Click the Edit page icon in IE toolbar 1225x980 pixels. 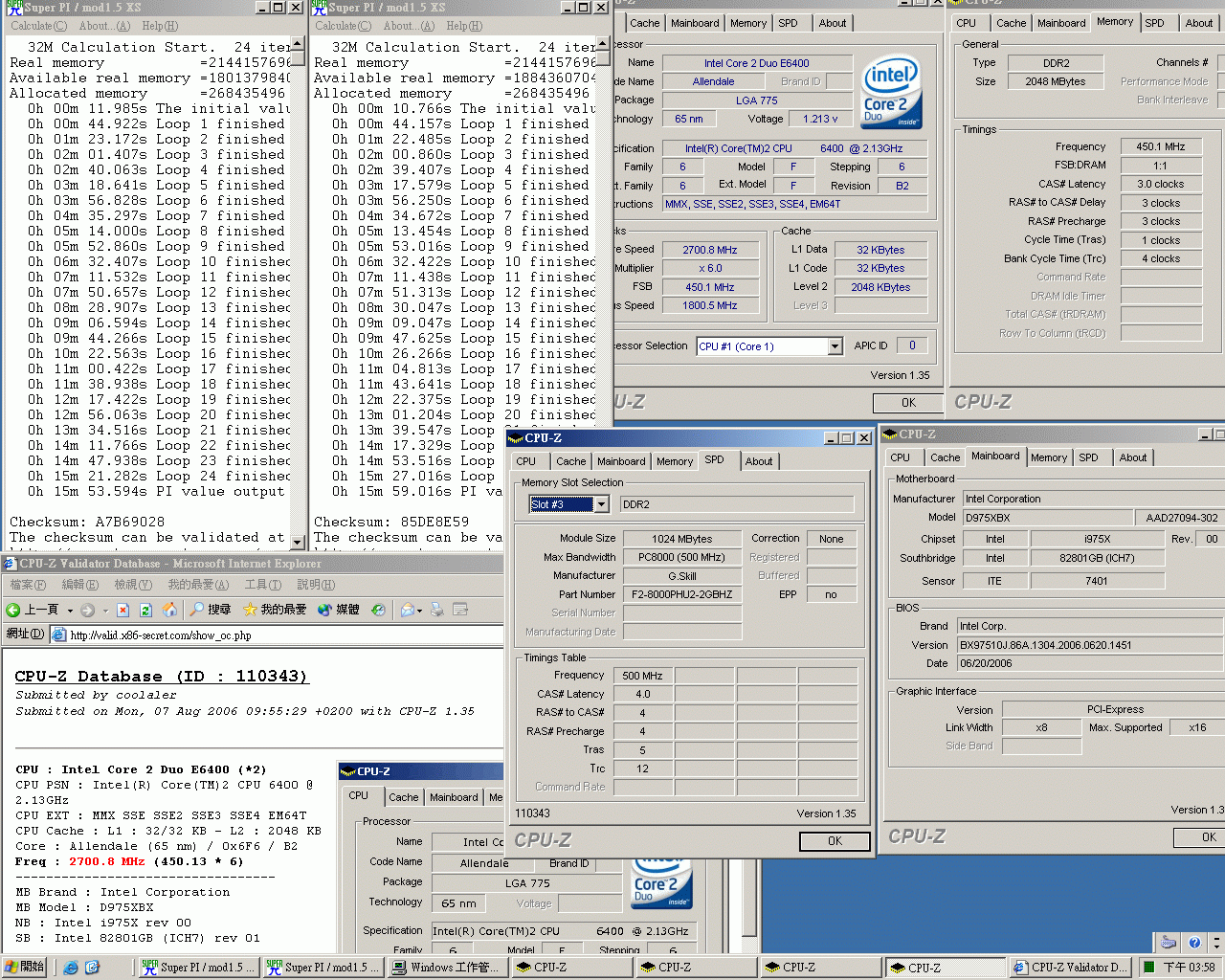point(460,610)
